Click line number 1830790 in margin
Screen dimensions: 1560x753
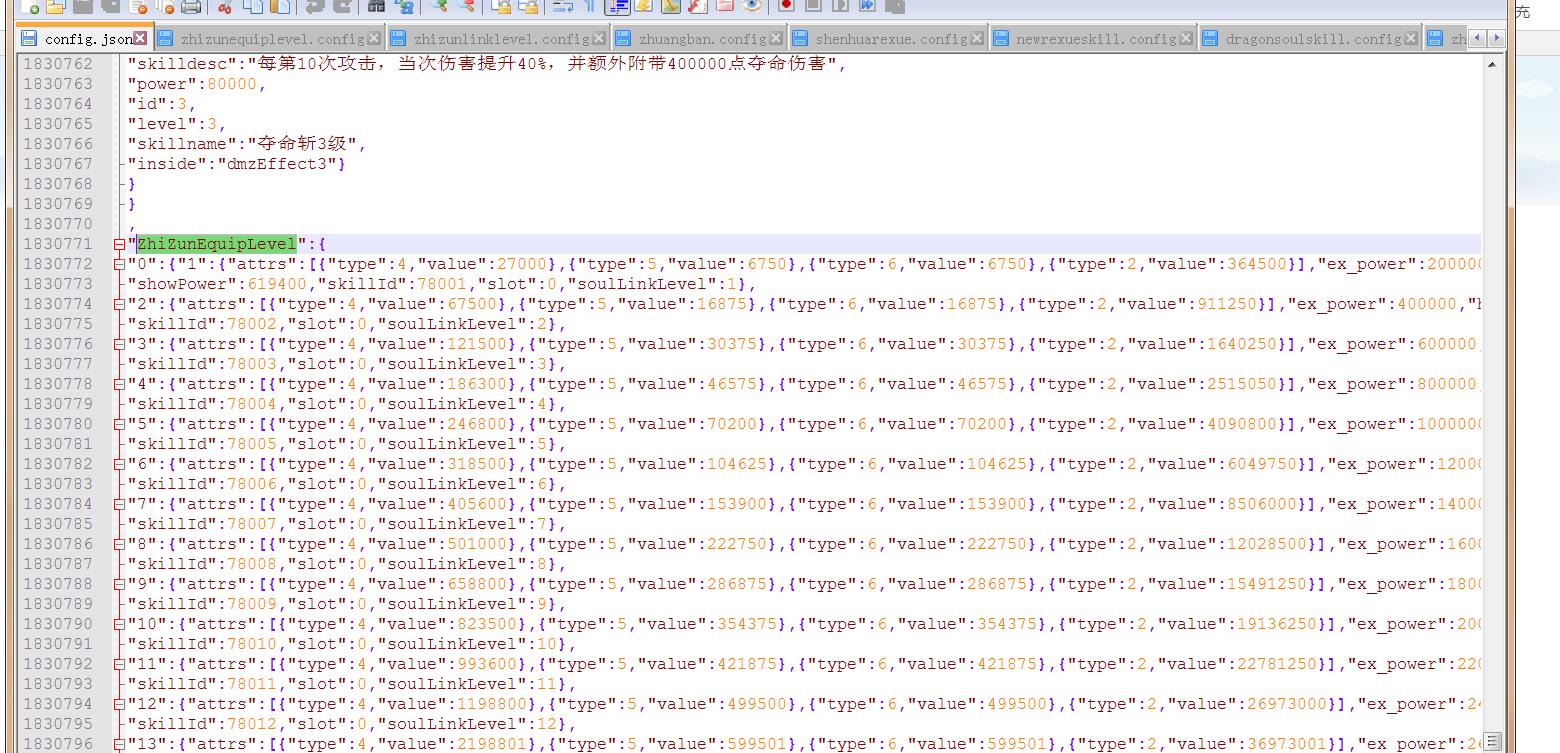click(x=57, y=624)
